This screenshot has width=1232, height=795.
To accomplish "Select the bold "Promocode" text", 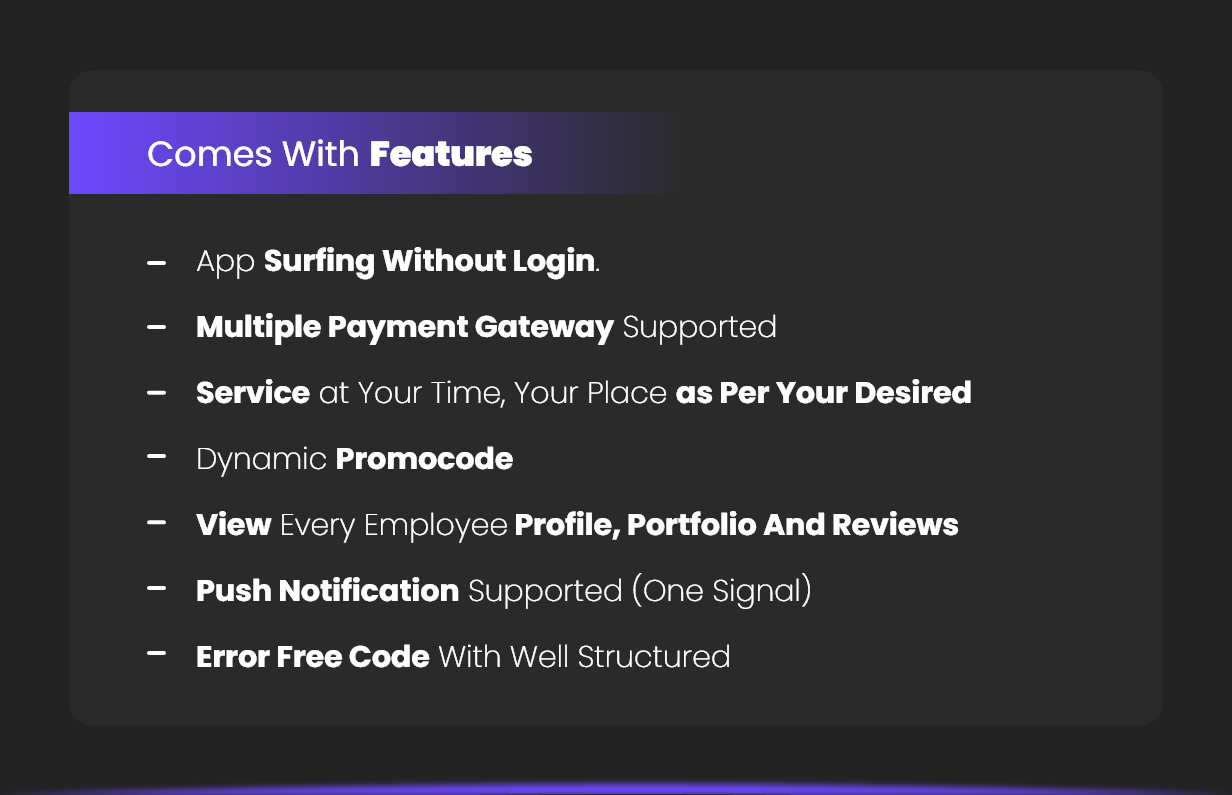I will tap(424, 459).
